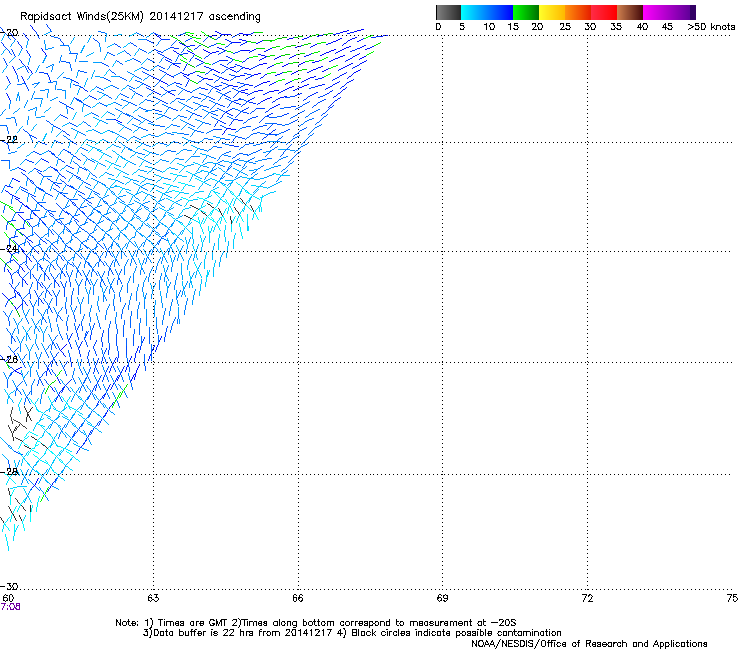Click the '75' longitude axis label
The image size is (740, 650).
732,598
